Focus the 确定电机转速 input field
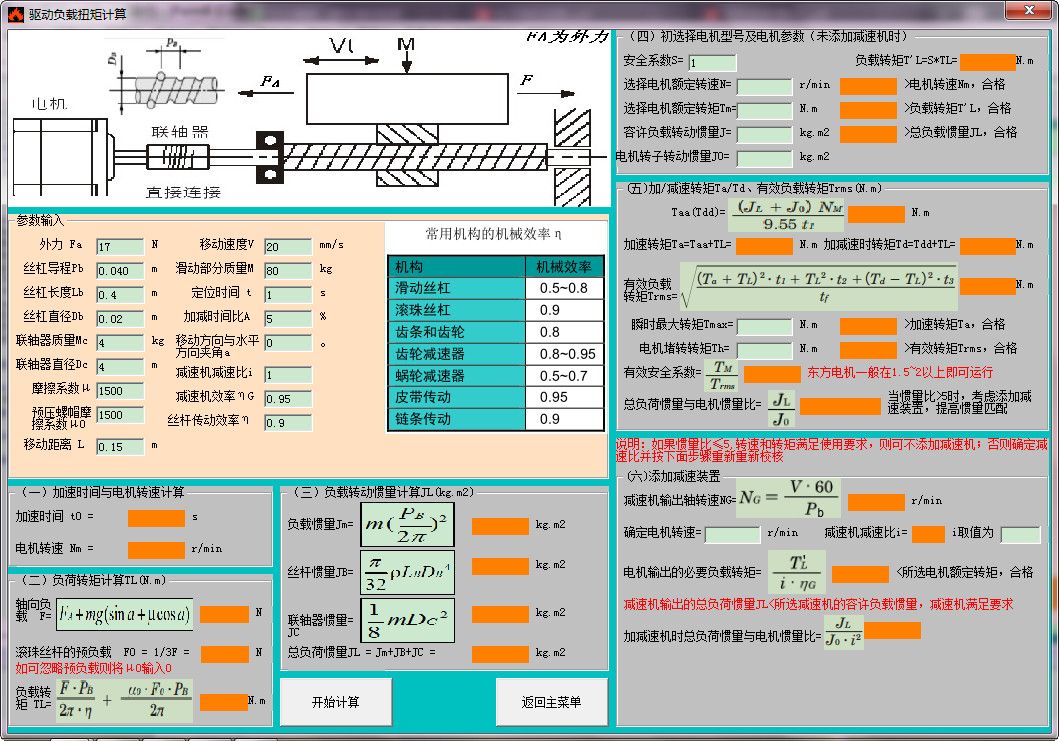1059x741 pixels. coord(732,535)
